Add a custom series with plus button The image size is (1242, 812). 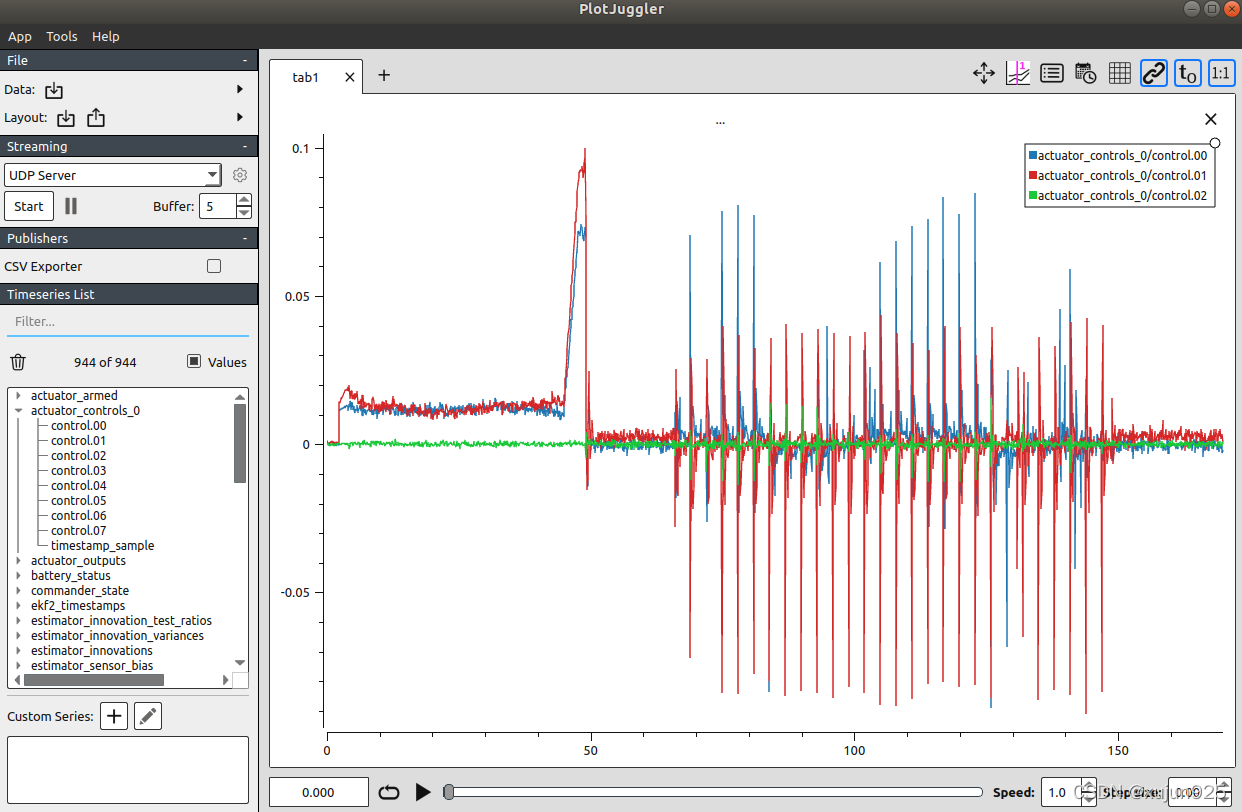click(x=114, y=716)
